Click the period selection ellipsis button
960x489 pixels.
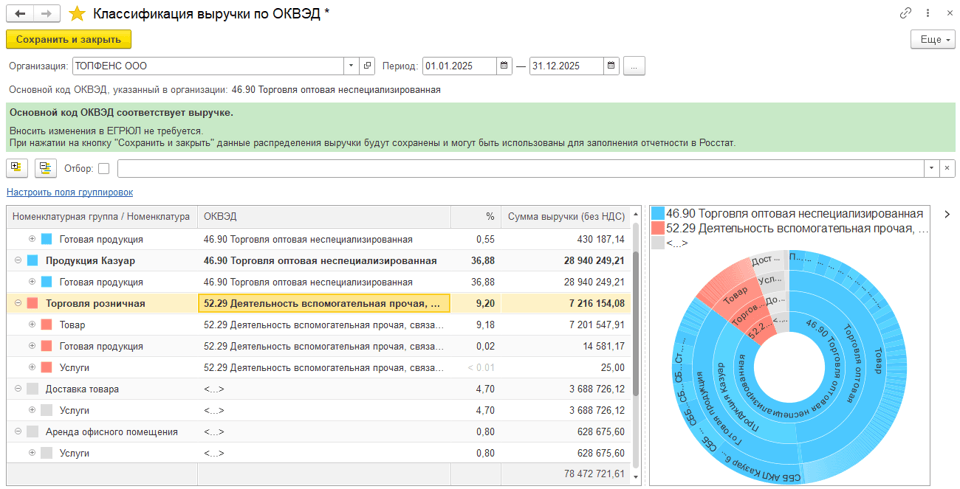[634, 66]
